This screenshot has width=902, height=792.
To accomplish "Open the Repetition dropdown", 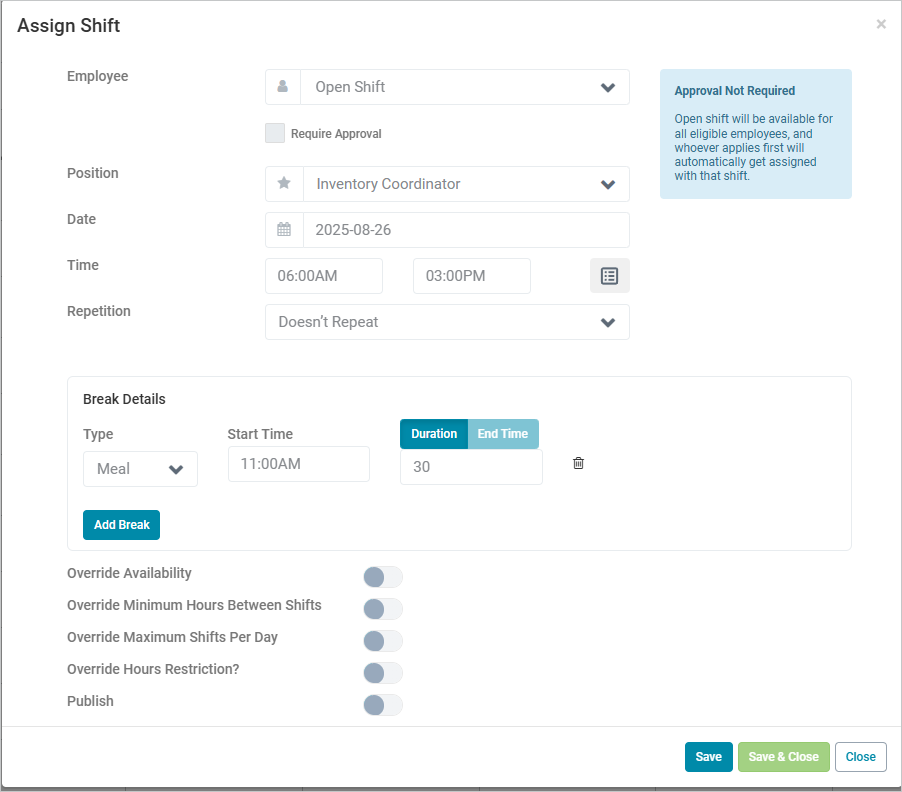I will [447, 322].
